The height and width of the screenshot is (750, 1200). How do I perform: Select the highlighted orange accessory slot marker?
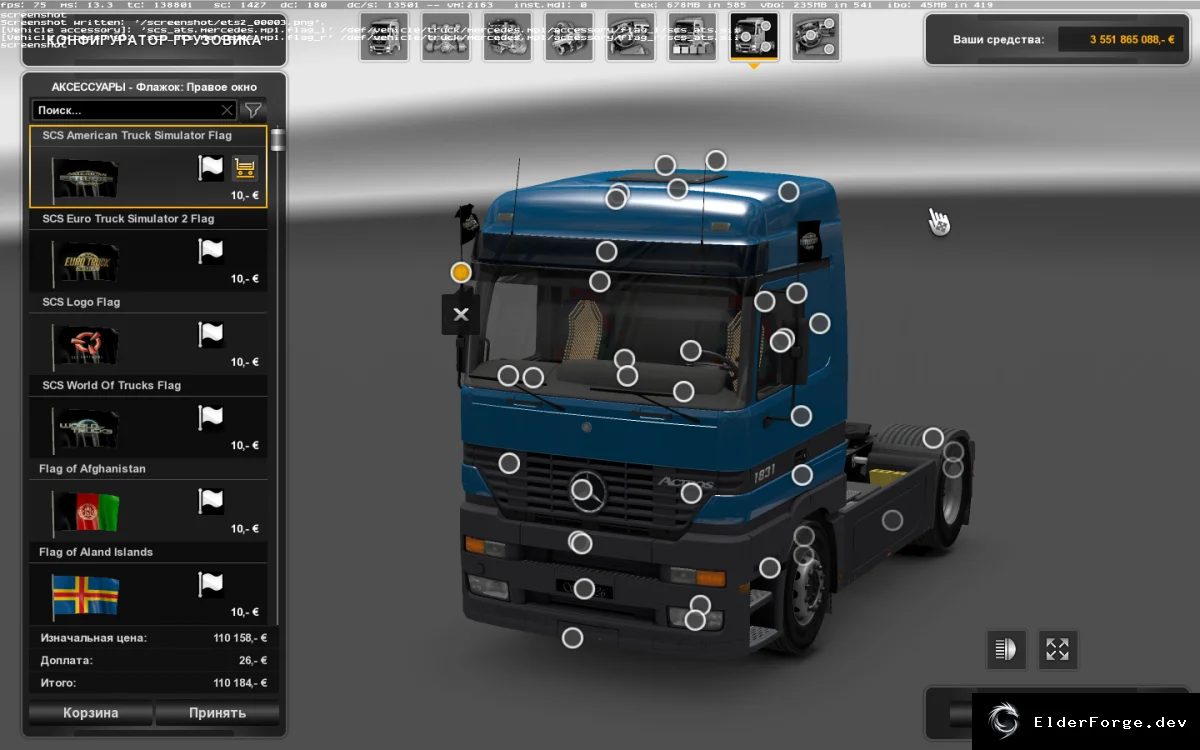click(461, 272)
